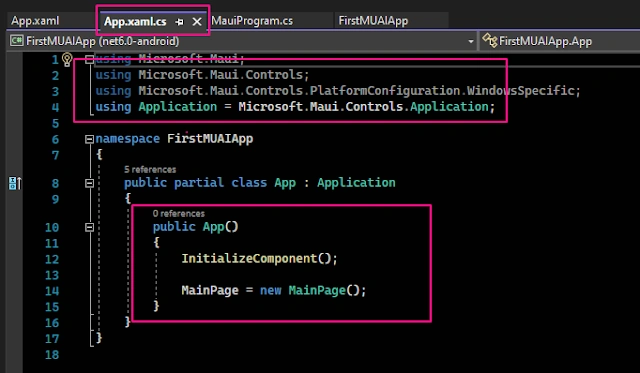
Task: Click the C# project icon beside FirstMUAIApp
Action: (17, 41)
